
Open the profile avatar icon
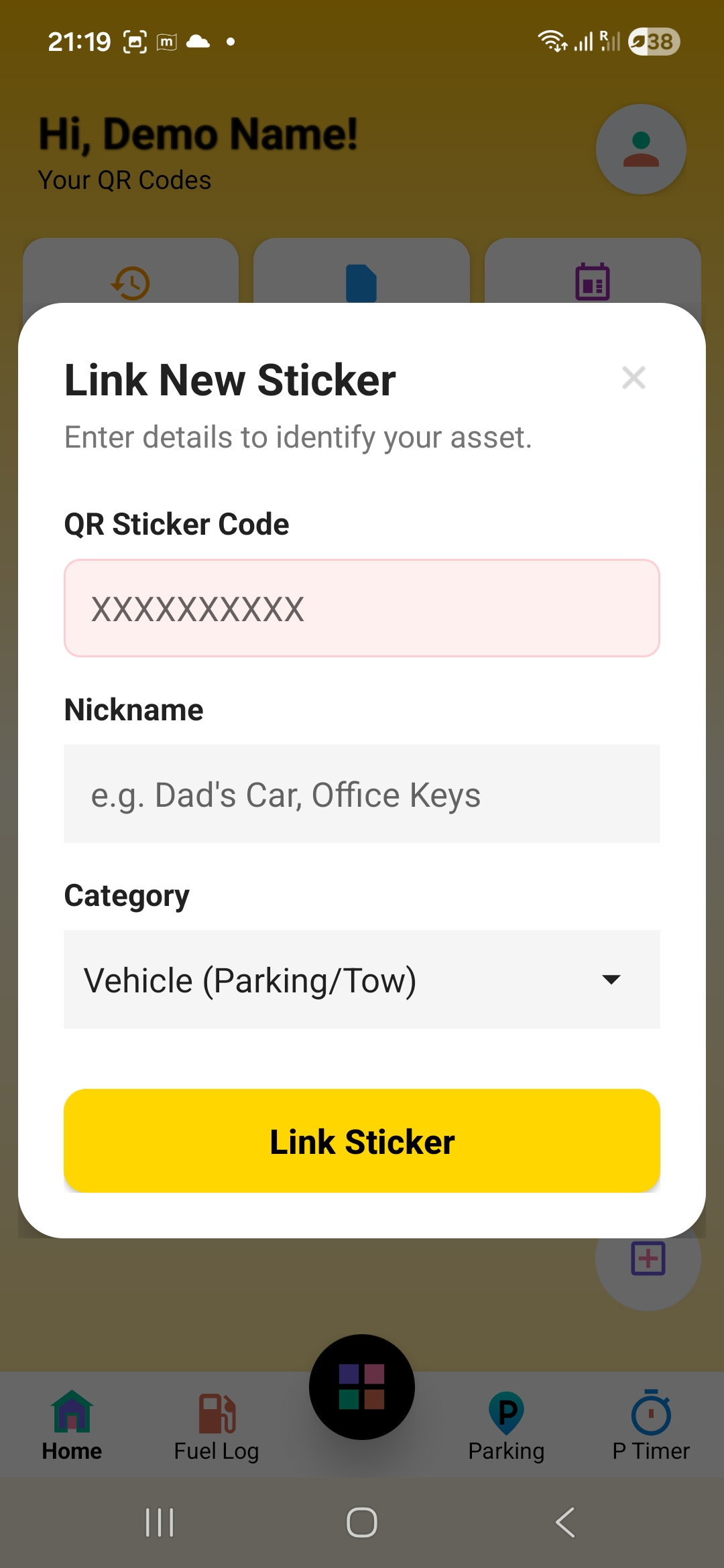[x=641, y=149]
